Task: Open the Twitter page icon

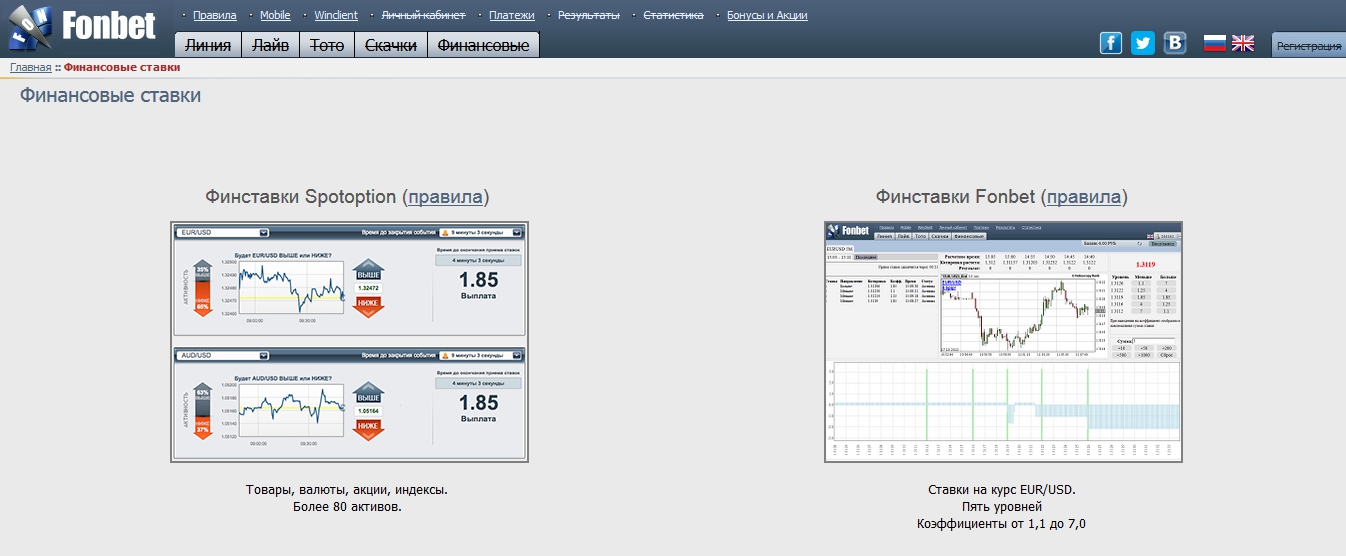Action: tap(1143, 43)
